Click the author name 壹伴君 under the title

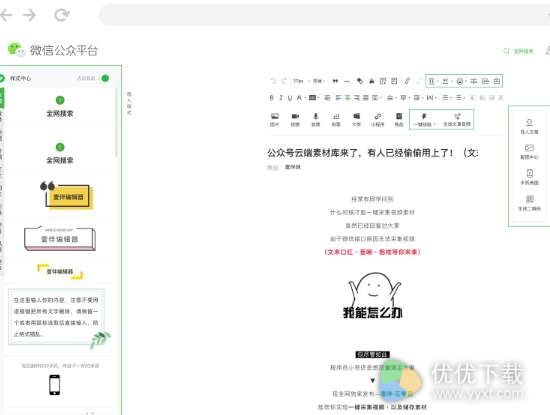[293, 167]
